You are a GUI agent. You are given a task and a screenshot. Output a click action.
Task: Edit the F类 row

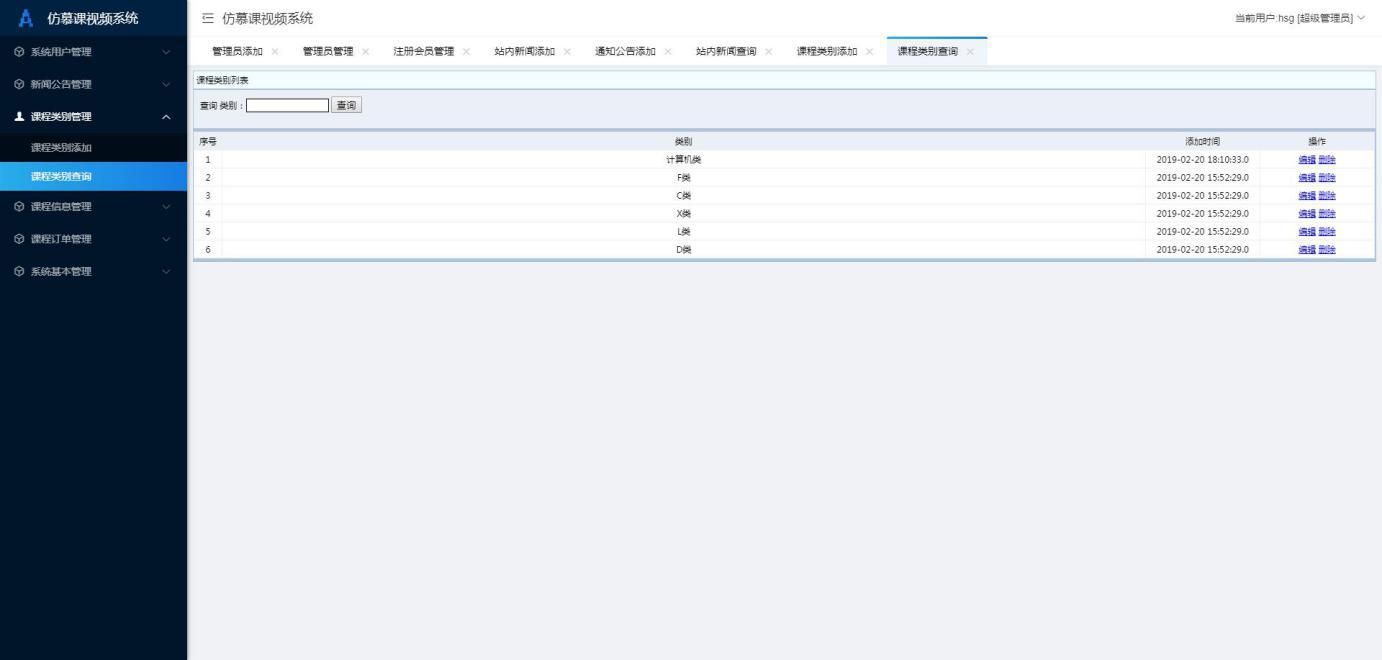coord(1307,178)
